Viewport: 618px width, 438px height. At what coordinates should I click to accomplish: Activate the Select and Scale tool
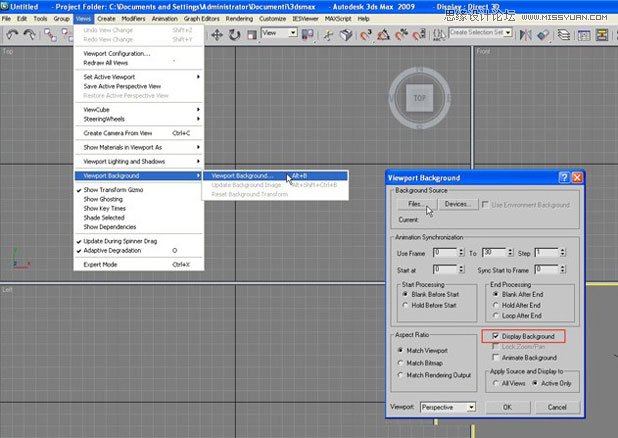point(252,35)
